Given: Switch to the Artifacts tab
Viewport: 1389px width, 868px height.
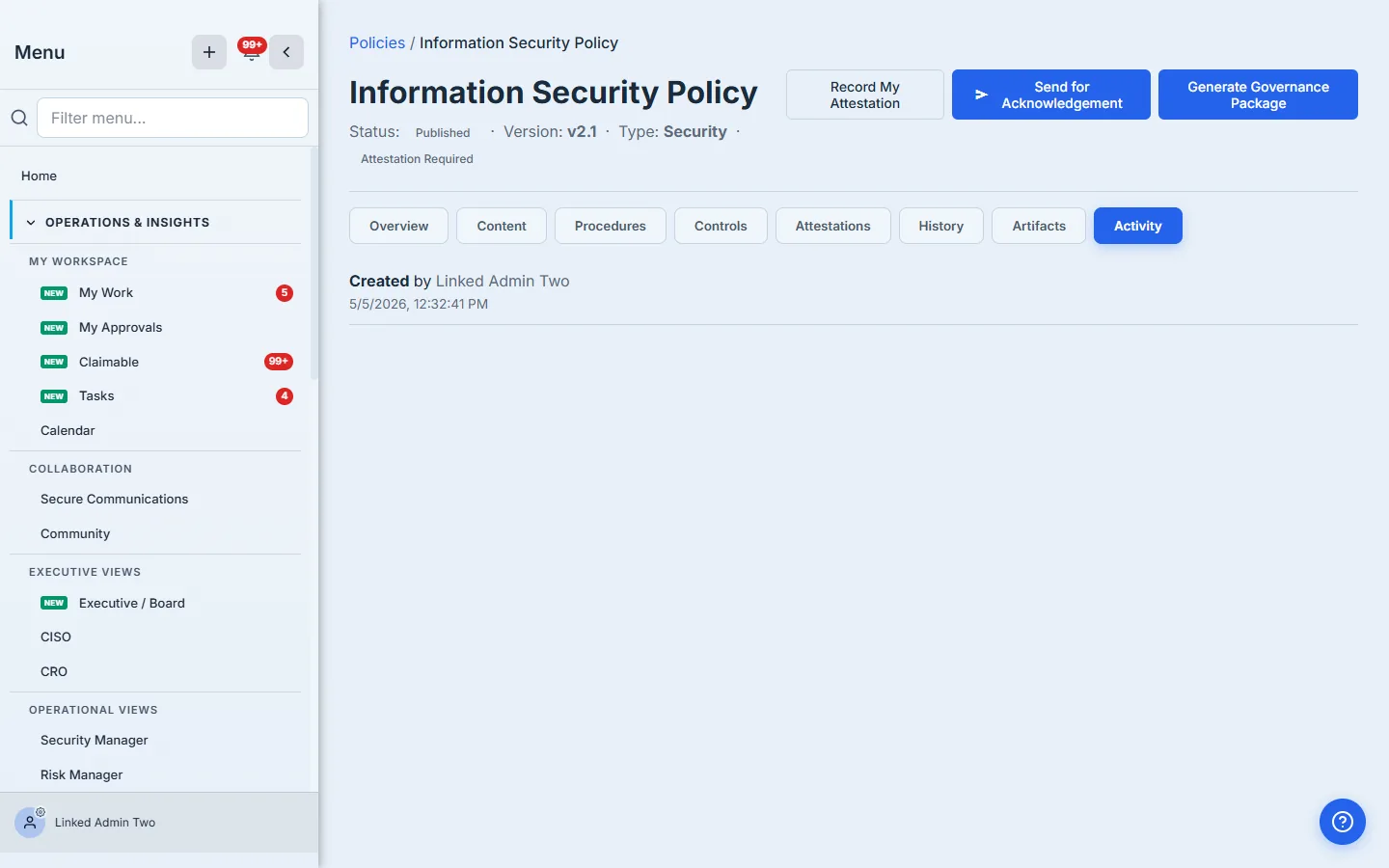Looking at the screenshot, I should [x=1039, y=226].
